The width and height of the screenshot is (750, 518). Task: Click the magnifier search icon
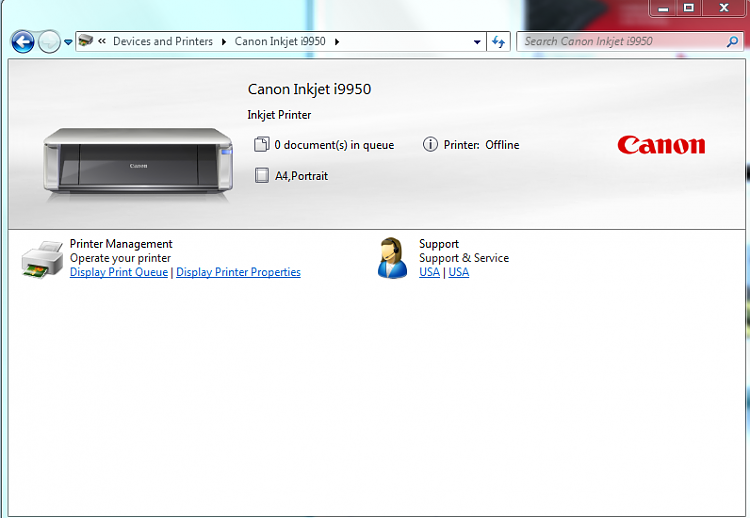pos(732,42)
